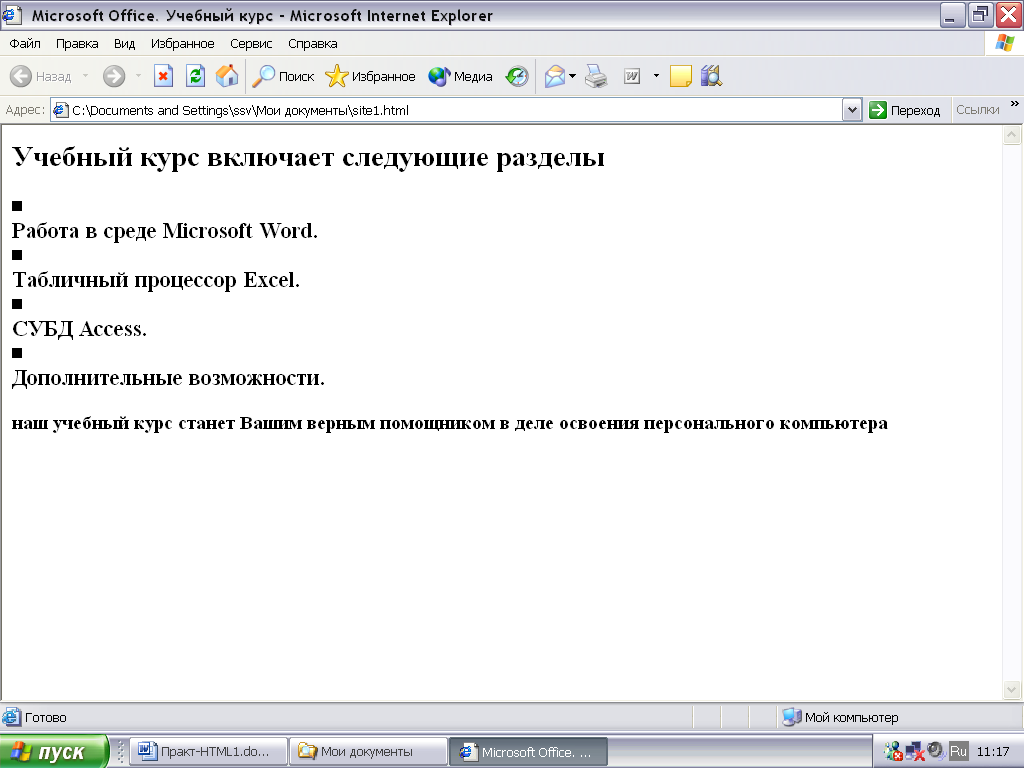Click the Research books icon

point(711,76)
